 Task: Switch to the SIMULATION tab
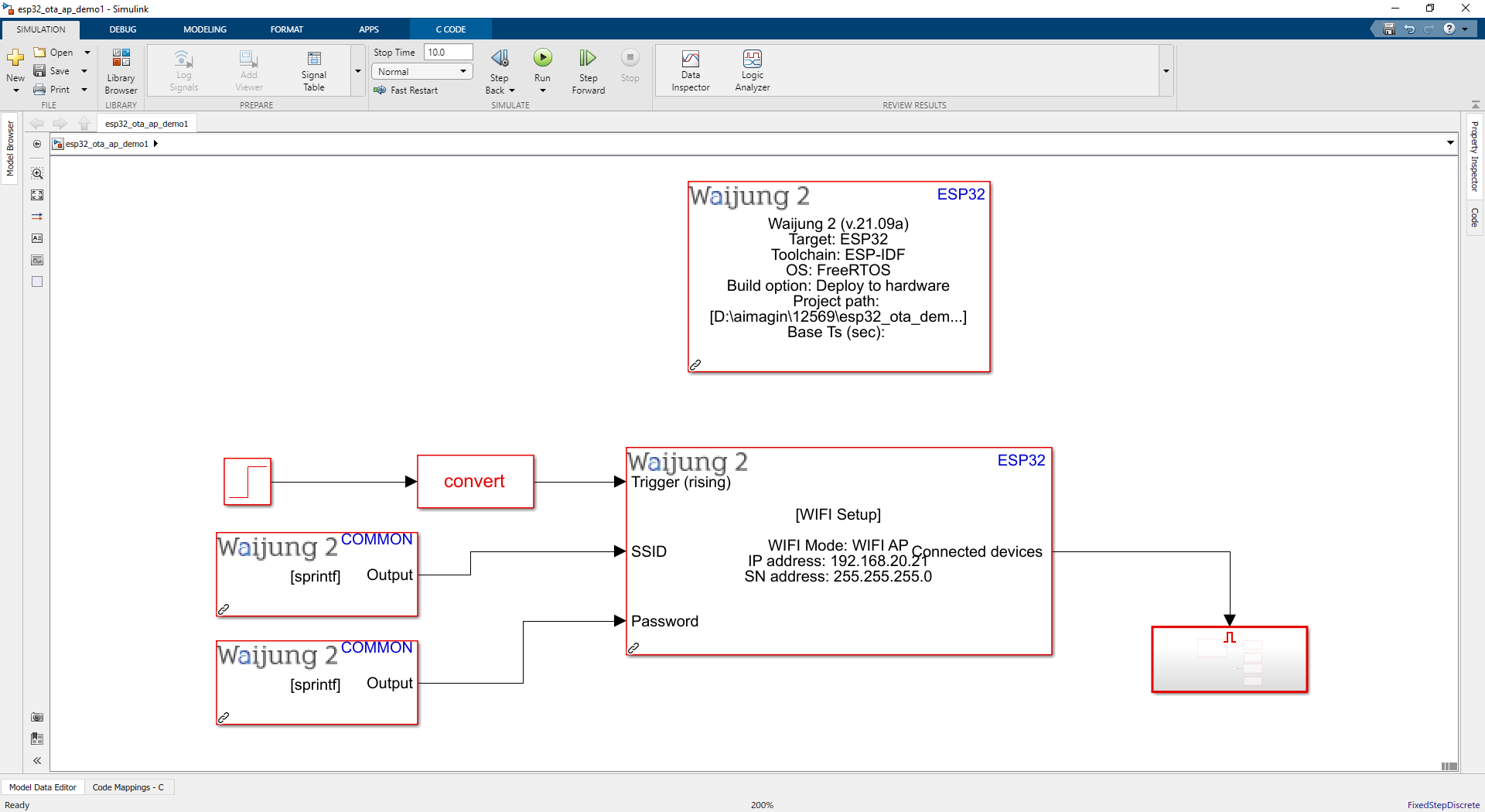tap(41, 29)
